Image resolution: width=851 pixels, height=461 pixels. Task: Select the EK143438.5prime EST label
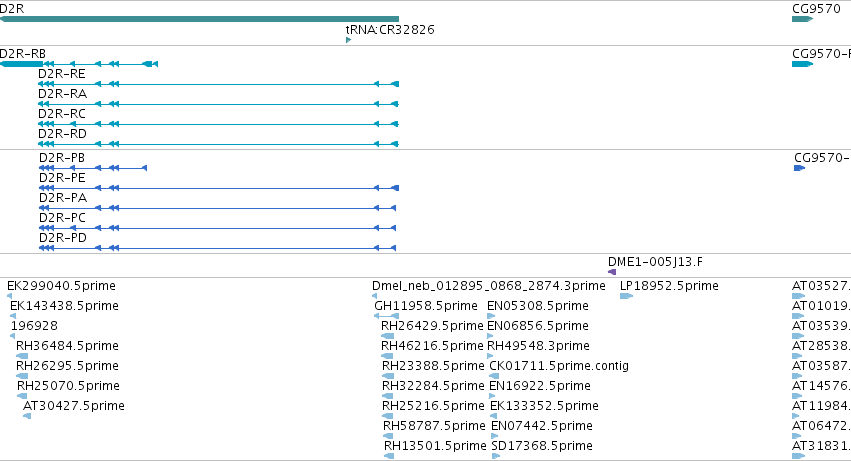click(x=64, y=306)
